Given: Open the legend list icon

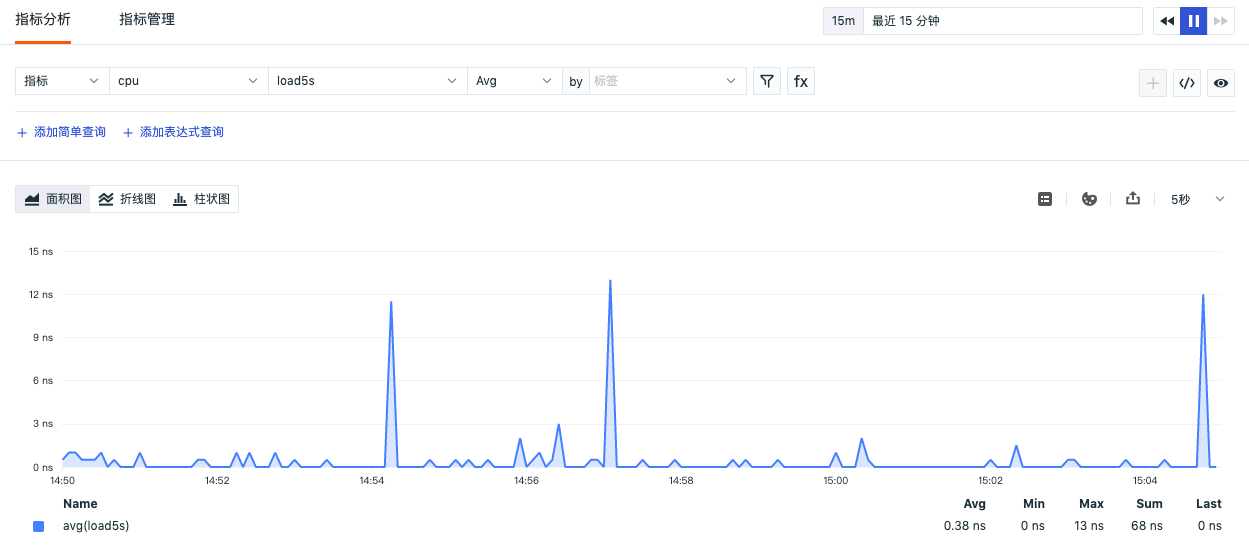Looking at the screenshot, I should coord(1045,199).
